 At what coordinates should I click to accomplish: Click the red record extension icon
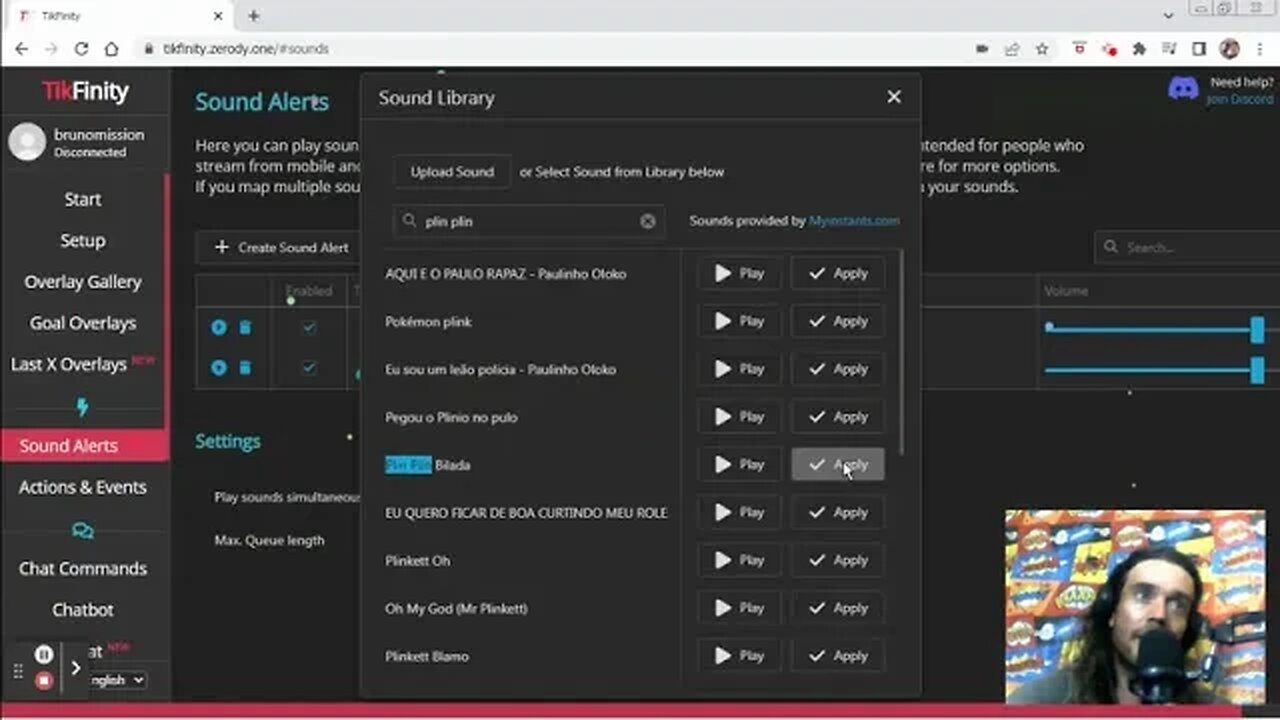1109,48
